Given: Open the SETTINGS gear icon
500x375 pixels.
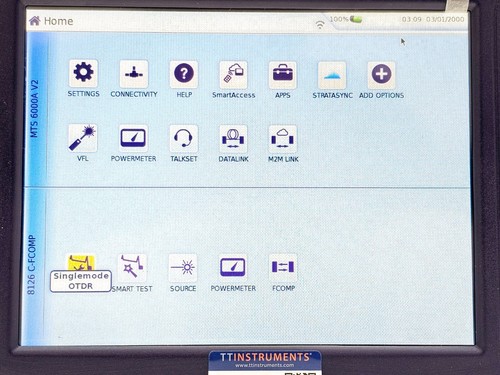Looking at the screenshot, I should click(83, 73).
